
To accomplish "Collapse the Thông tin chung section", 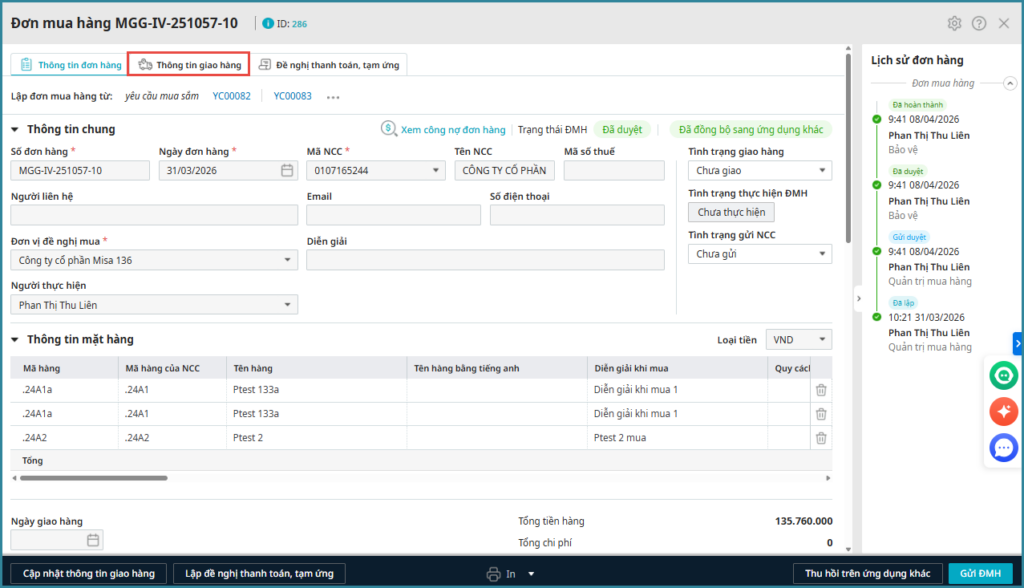I will (15, 129).
